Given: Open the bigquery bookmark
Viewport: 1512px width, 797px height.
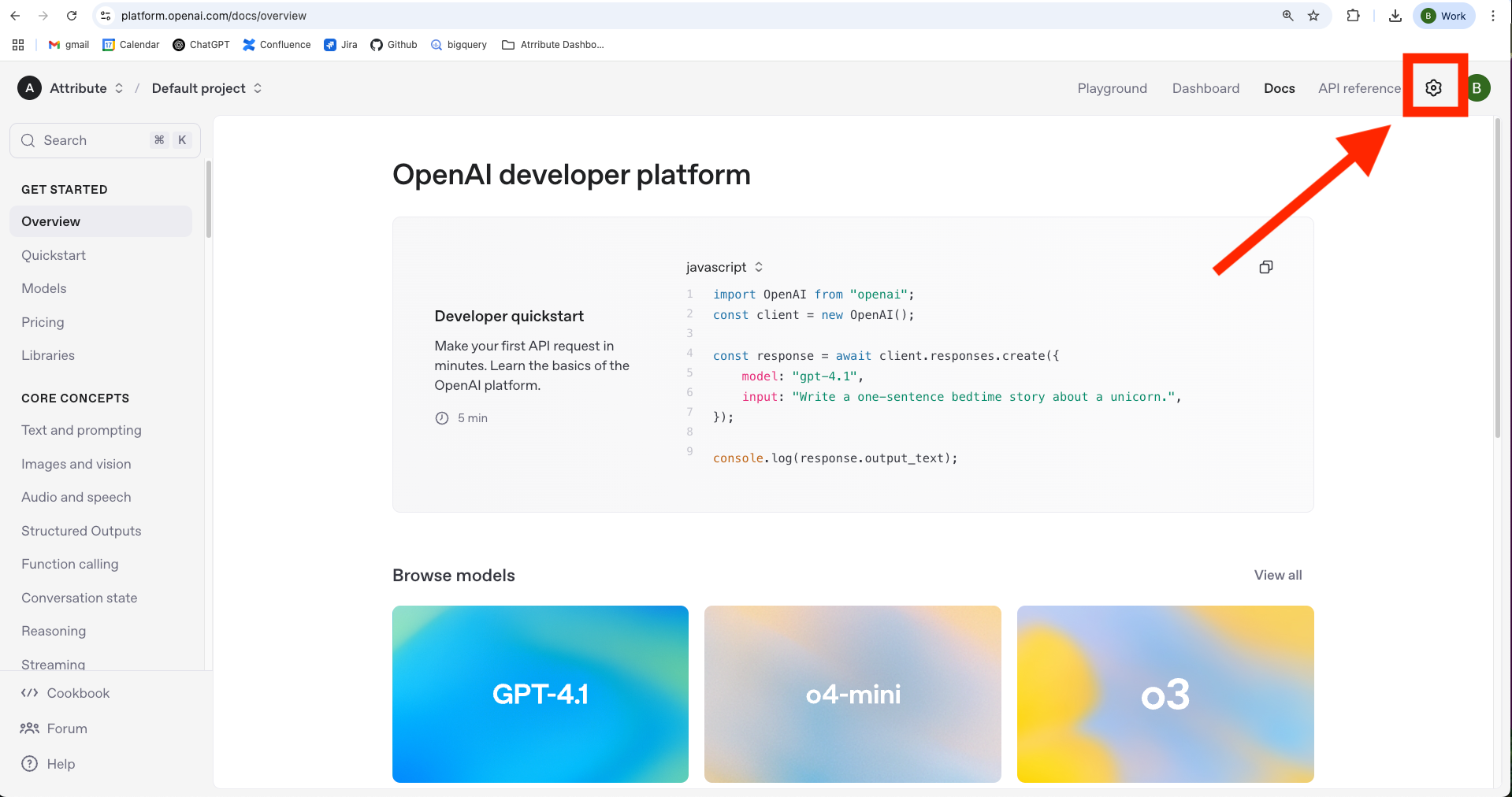Looking at the screenshot, I should coord(459,45).
